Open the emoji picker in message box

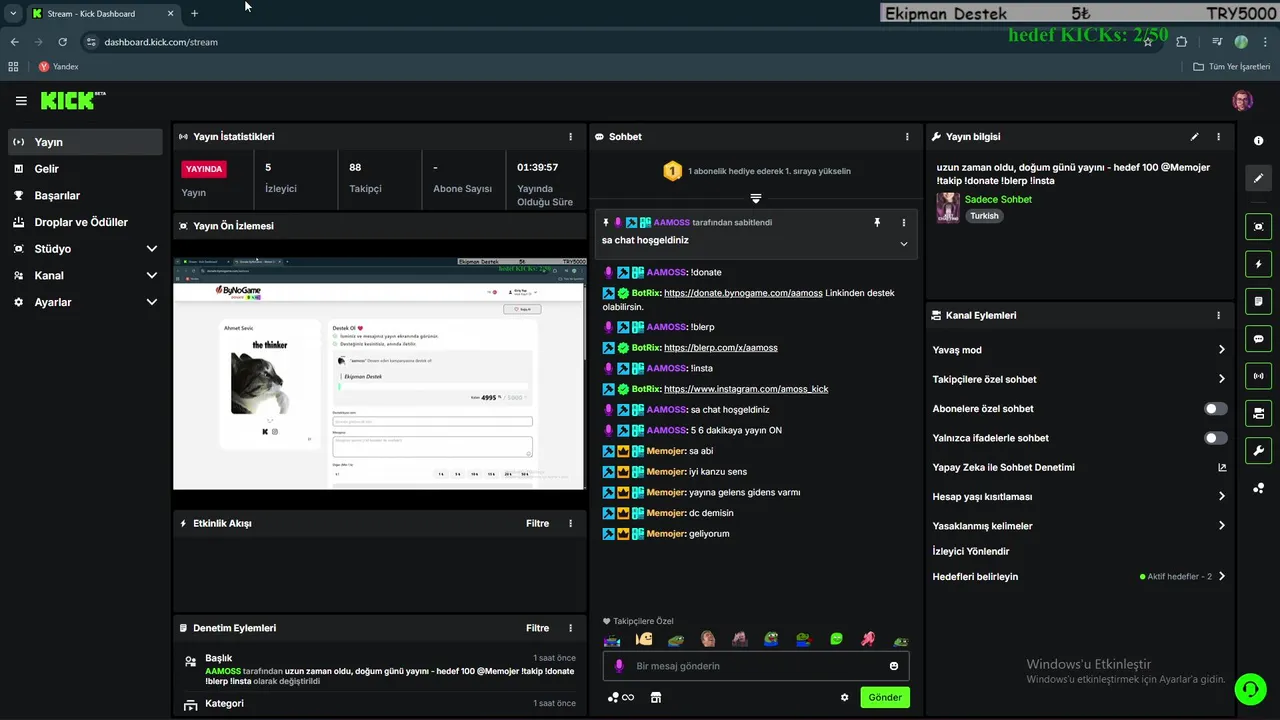pos(894,666)
